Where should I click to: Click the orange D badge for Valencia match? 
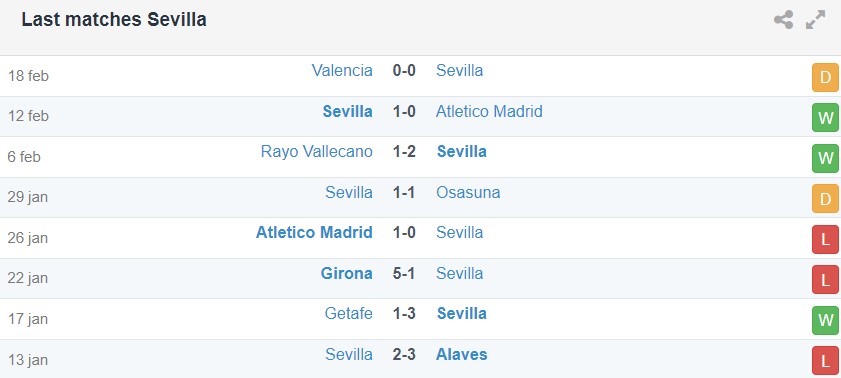(x=825, y=78)
